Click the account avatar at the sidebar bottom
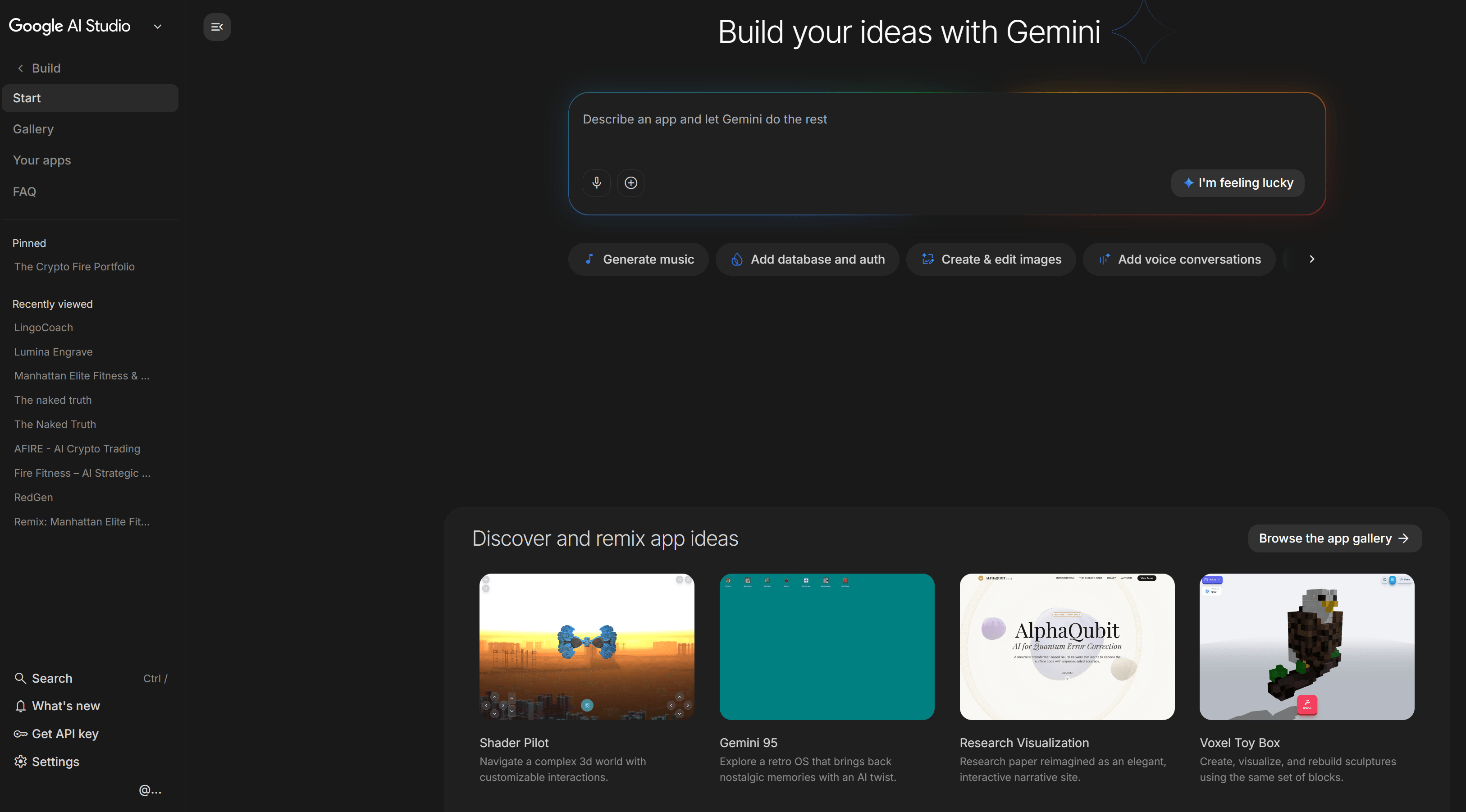 point(150,790)
